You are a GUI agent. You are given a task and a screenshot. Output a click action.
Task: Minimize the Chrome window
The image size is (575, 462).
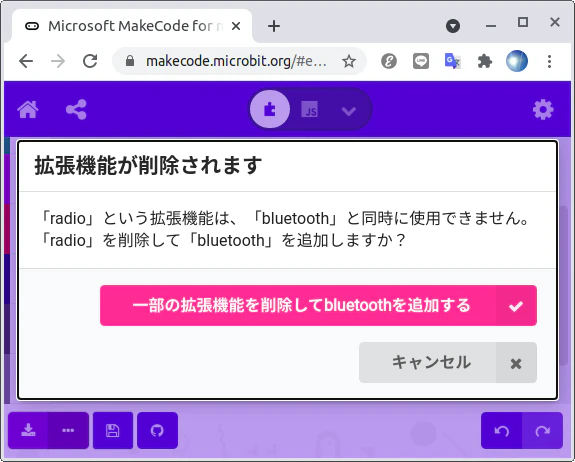pyautogui.click(x=491, y=26)
